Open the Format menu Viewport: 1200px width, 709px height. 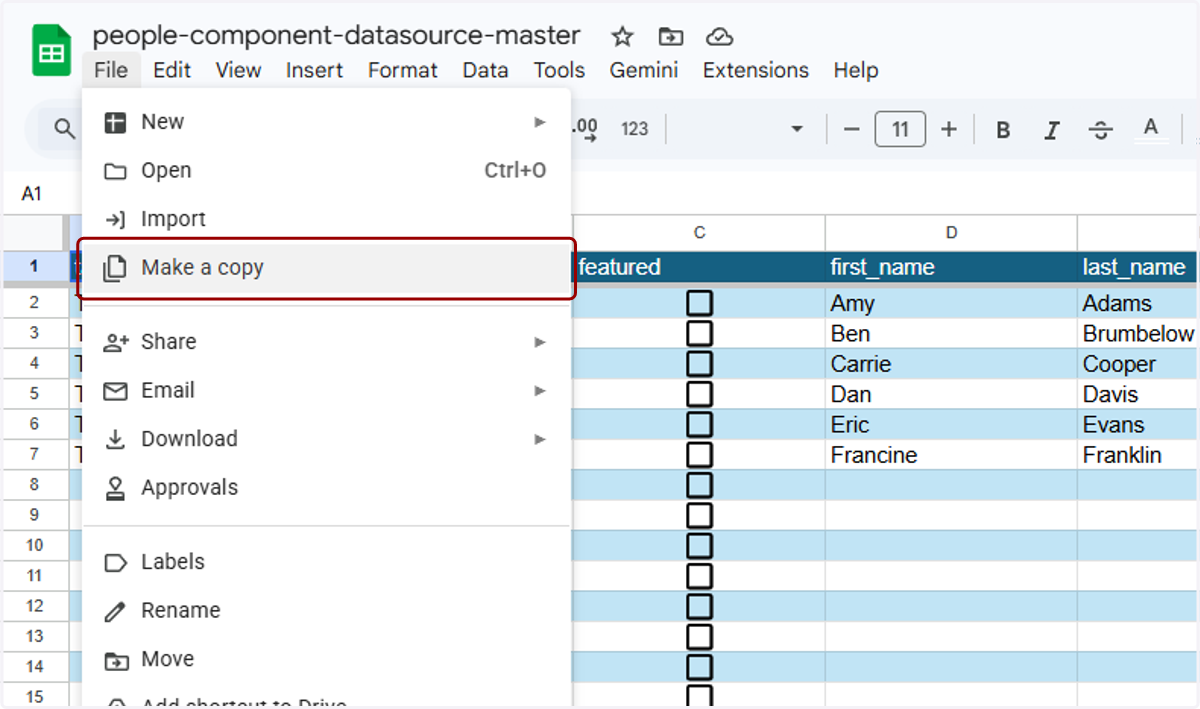tap(402, 70)
